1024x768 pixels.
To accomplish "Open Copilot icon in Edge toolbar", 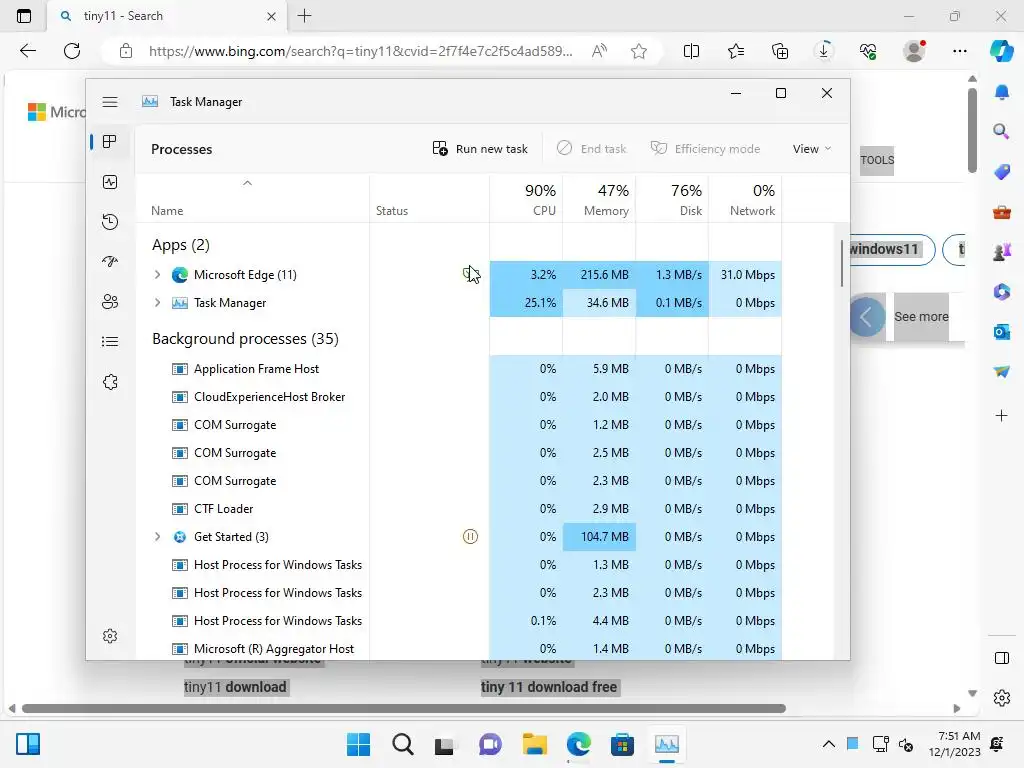I will click(x=1002, y=51).
